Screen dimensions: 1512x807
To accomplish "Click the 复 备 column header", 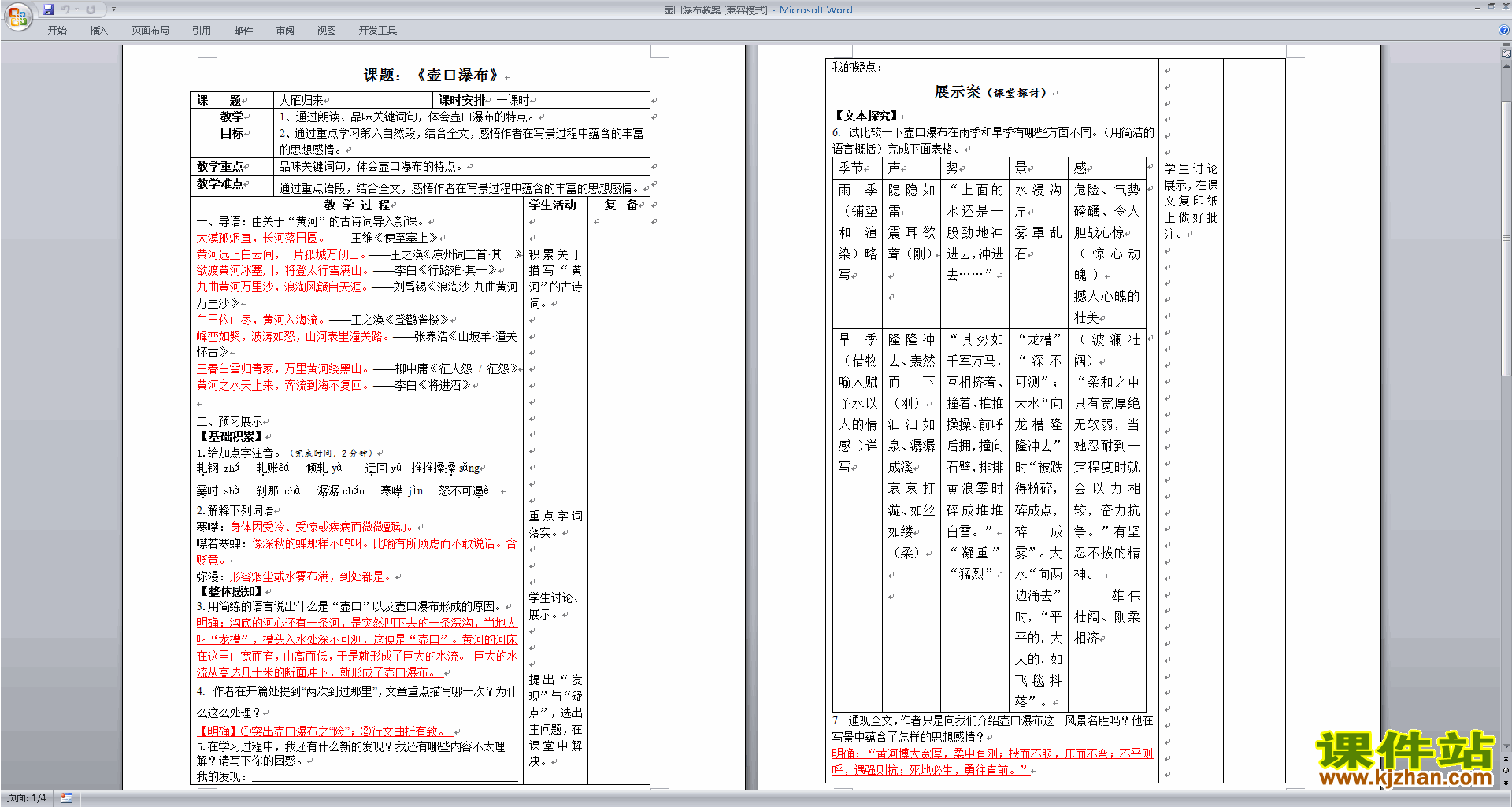I will pyautogui.click(x=621, y=205).
